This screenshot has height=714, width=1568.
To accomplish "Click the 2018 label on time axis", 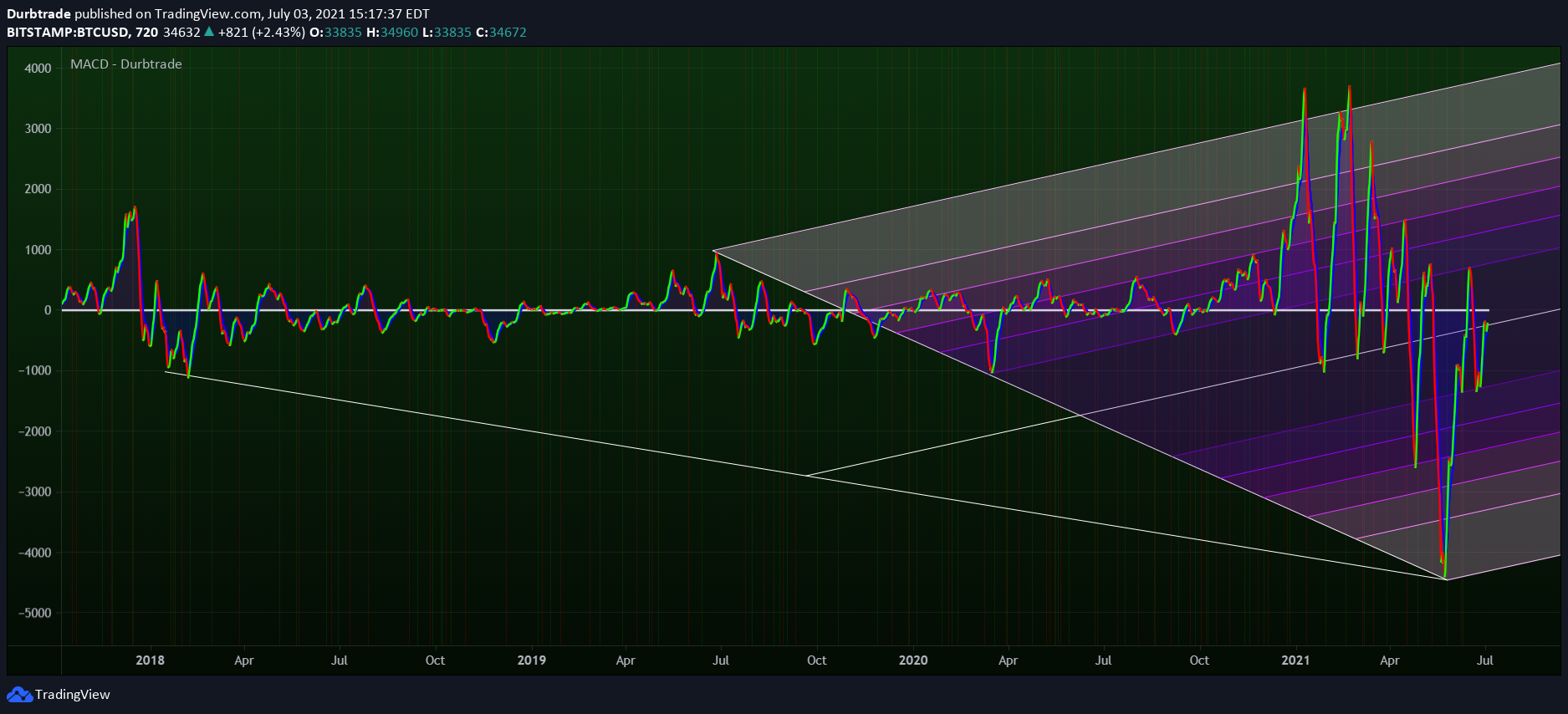I will [151, 660].
